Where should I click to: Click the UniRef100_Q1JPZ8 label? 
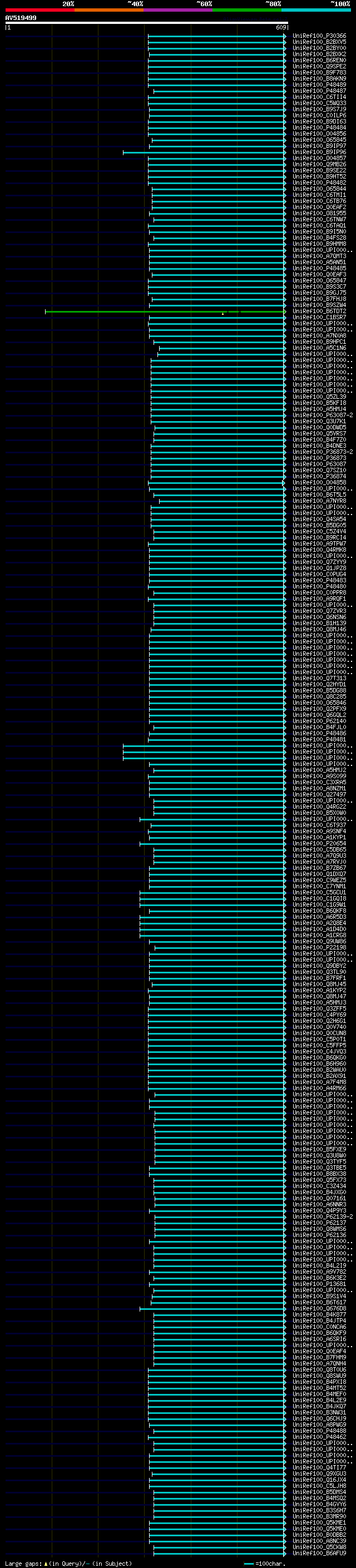point(319,568)
